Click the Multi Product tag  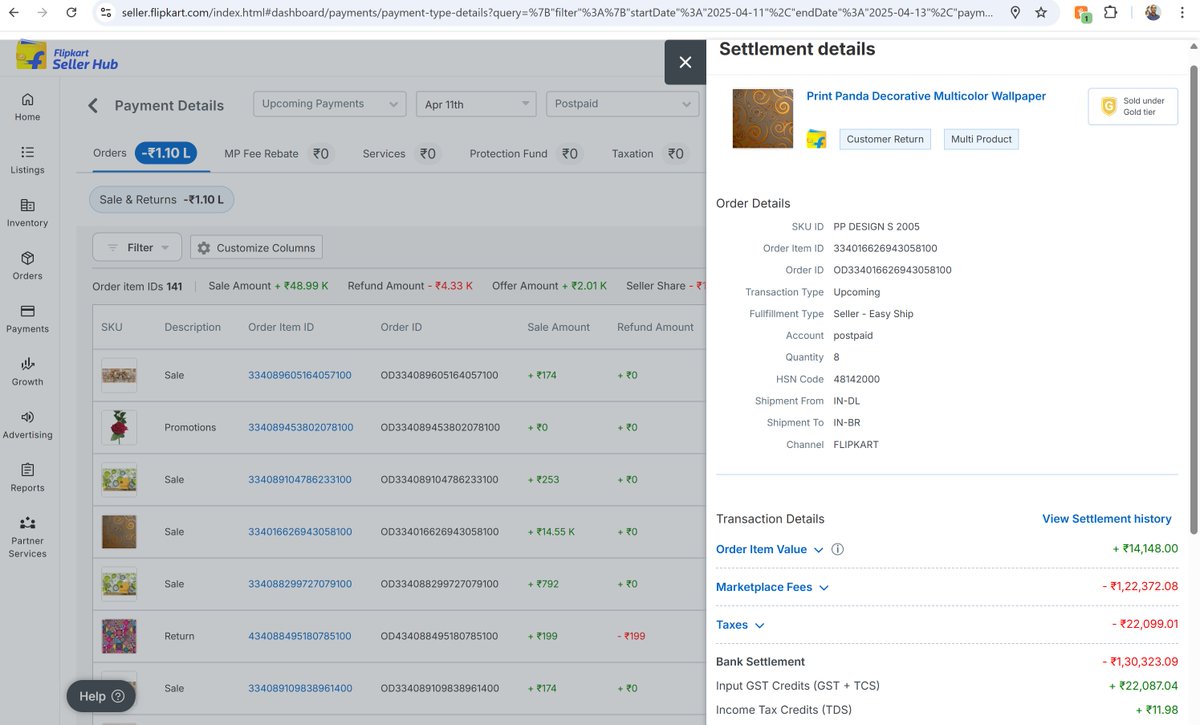tap(981, 139)
